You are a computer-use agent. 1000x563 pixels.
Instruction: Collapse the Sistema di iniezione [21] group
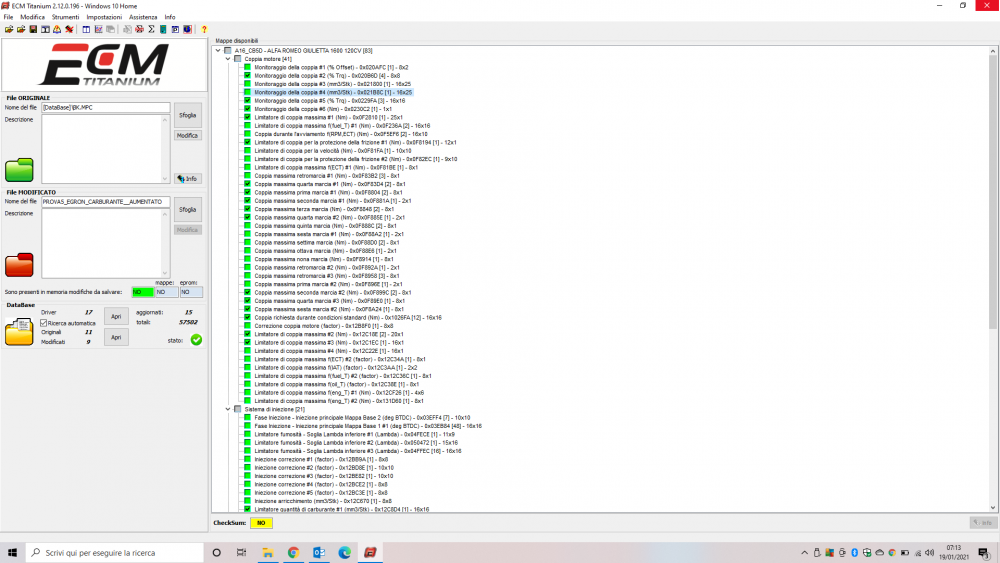[228, 409]
